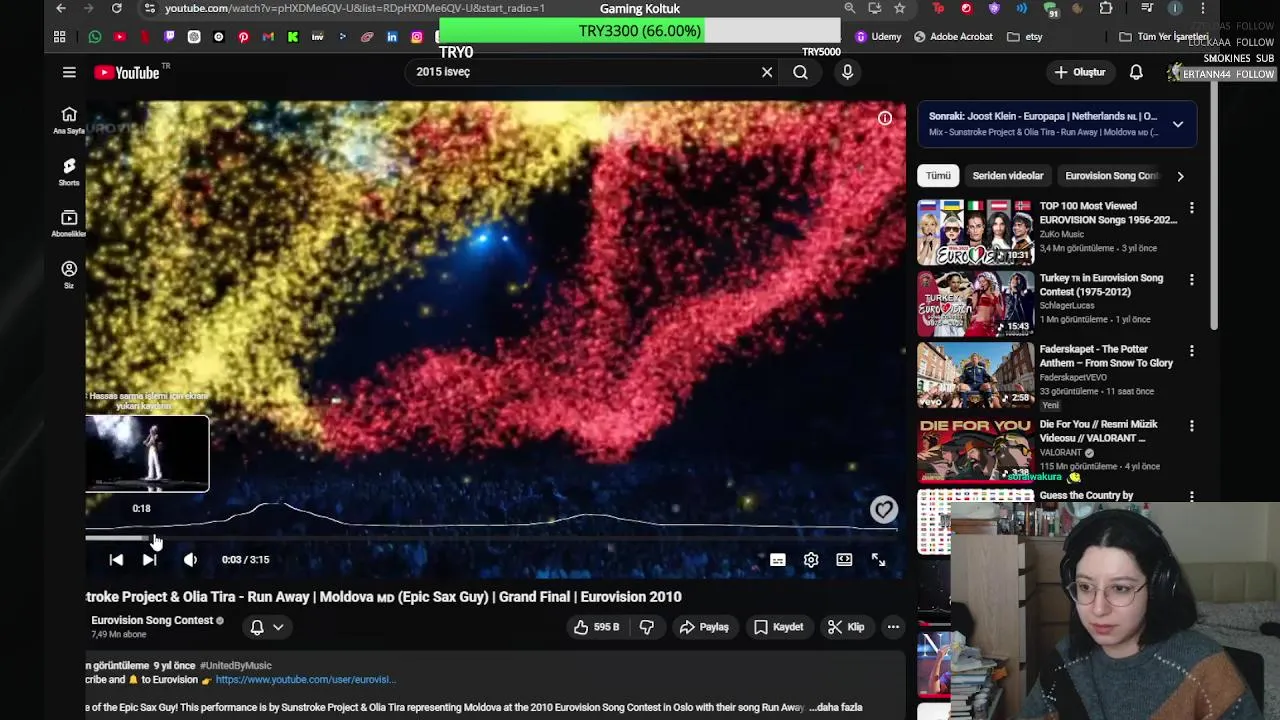1280x720 pixels.
Task: Open the Eurovision Song Contest channel
Action: [x=152, y=620]
